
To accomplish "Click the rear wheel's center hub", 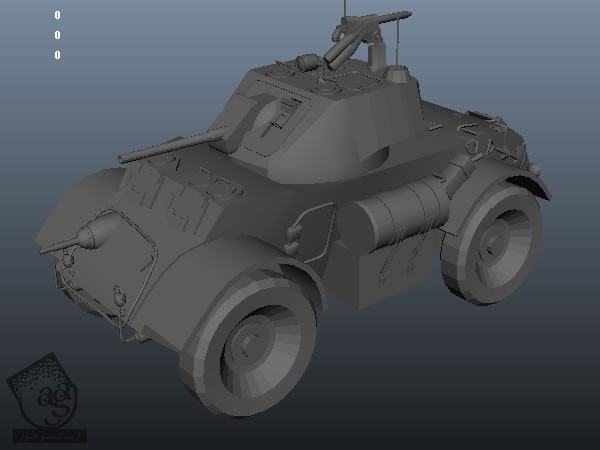I will [489, 244].
